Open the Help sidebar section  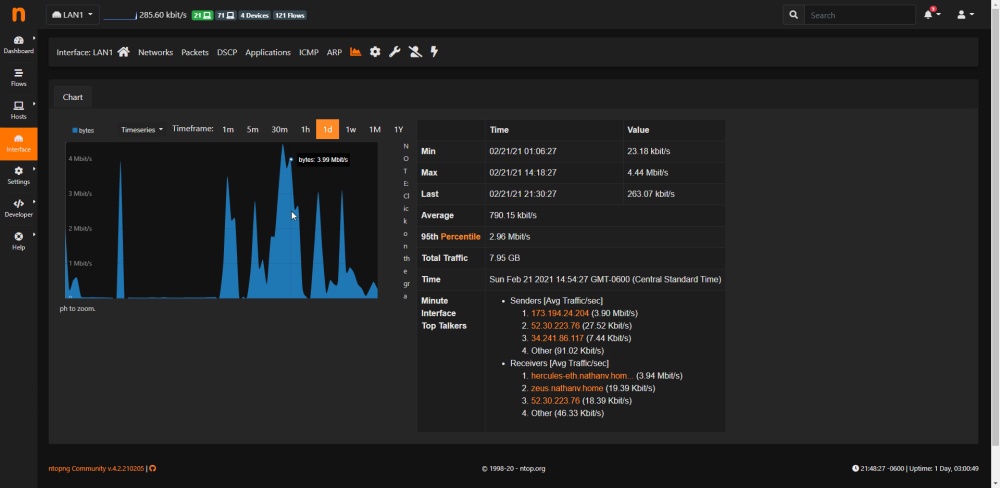pos(18,241)
